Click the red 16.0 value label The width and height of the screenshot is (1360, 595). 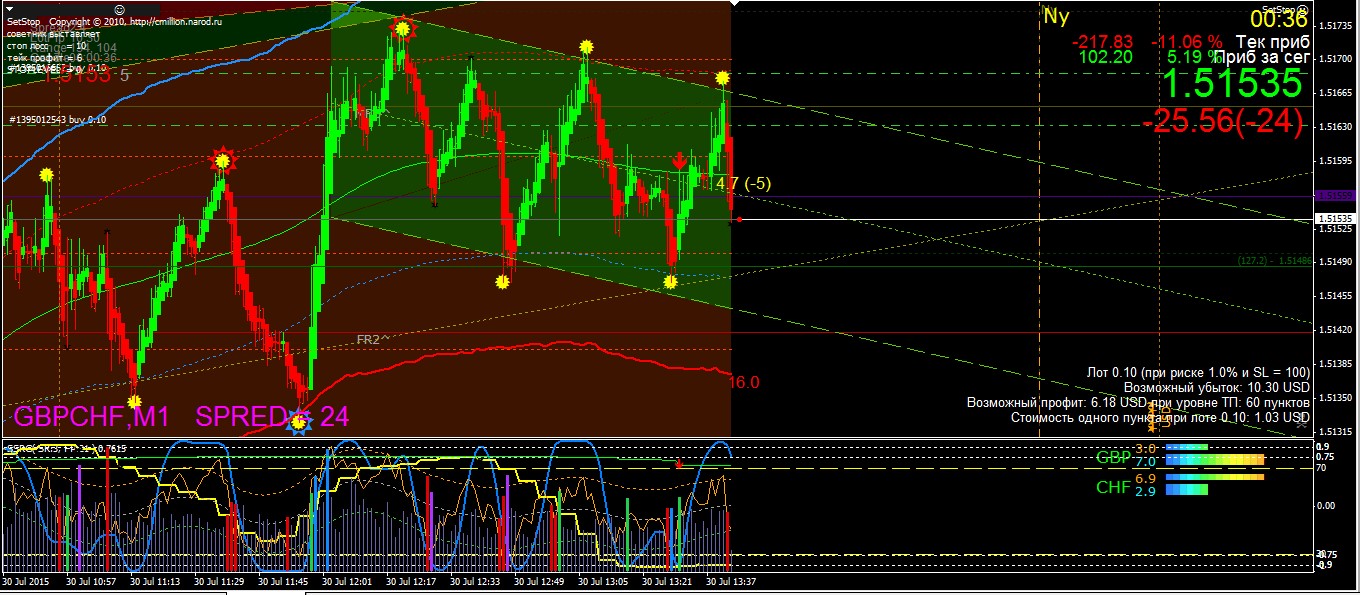click(744, 382)
